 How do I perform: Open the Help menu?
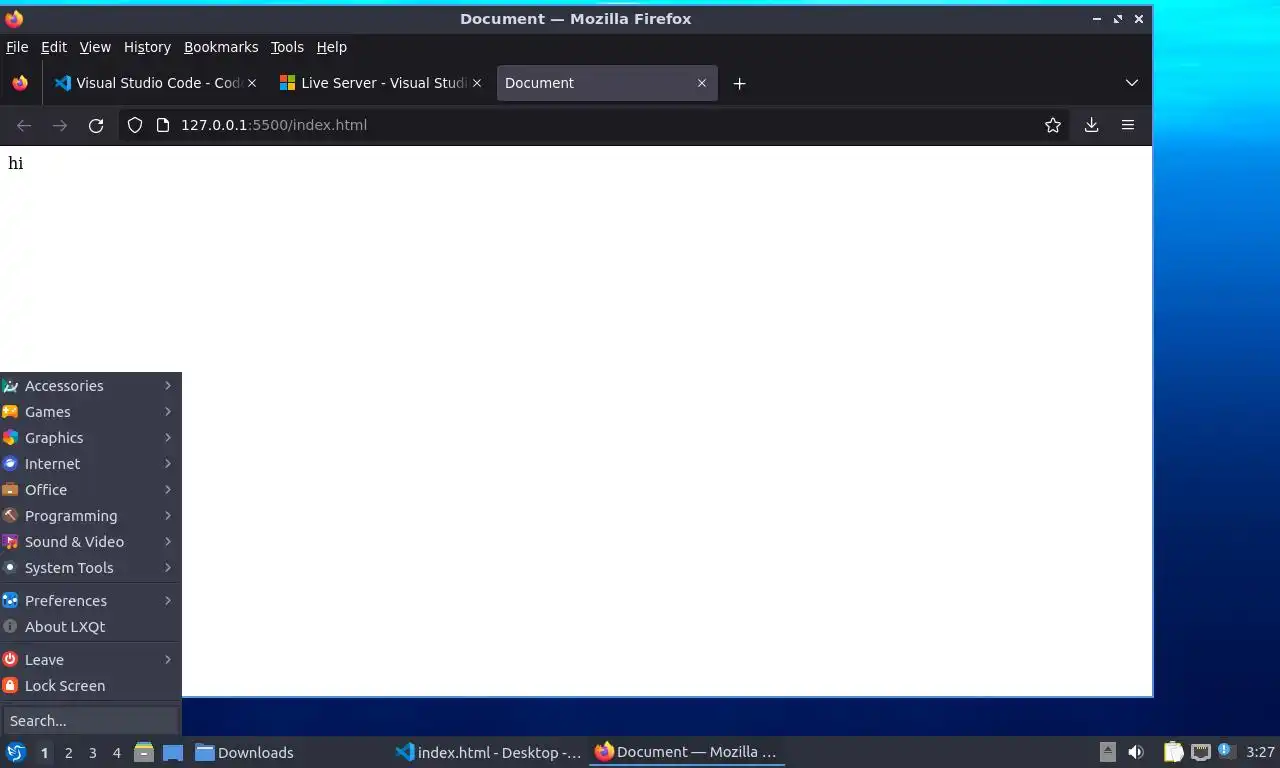pyautogui.click(x=332, y=47)
